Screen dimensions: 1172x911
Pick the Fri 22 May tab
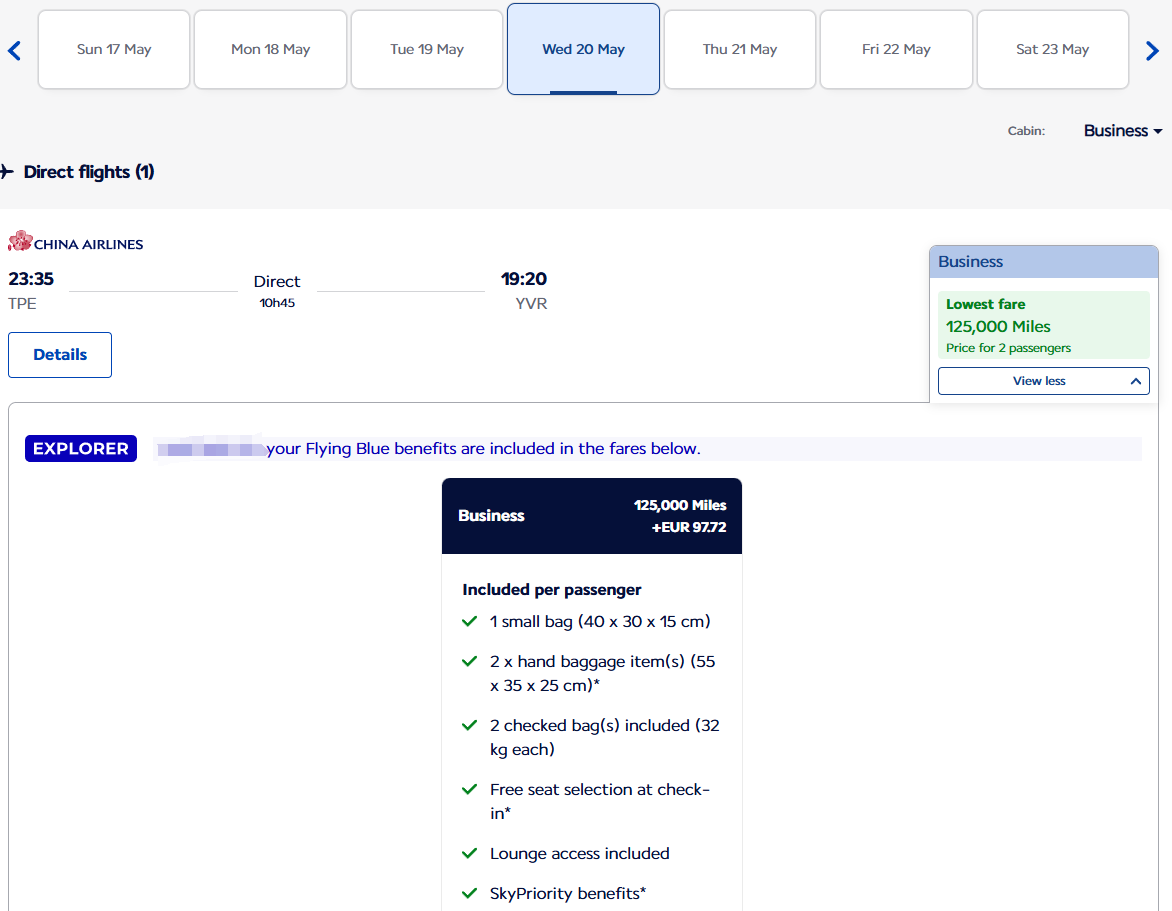click(896, 50)
